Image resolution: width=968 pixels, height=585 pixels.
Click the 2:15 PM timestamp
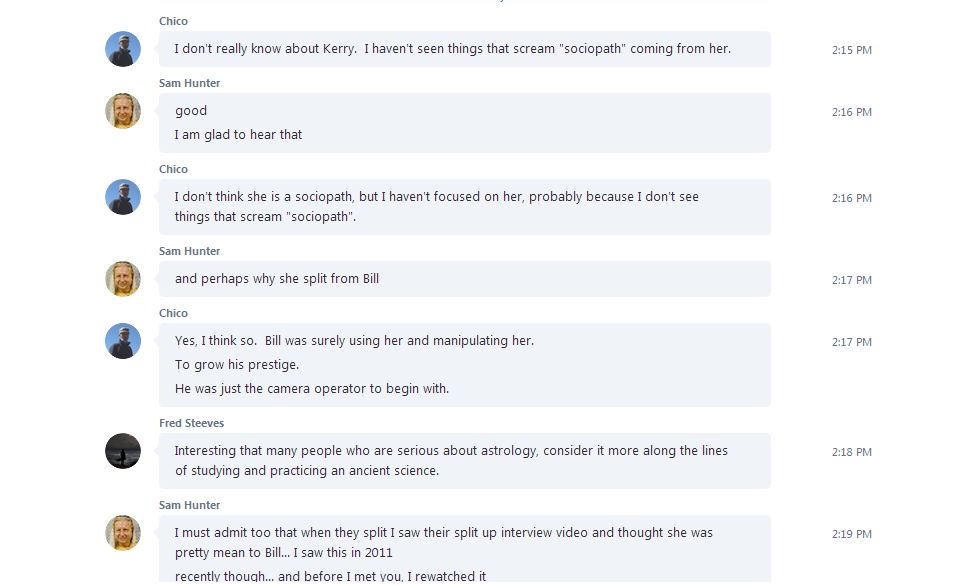pos(851,51)
